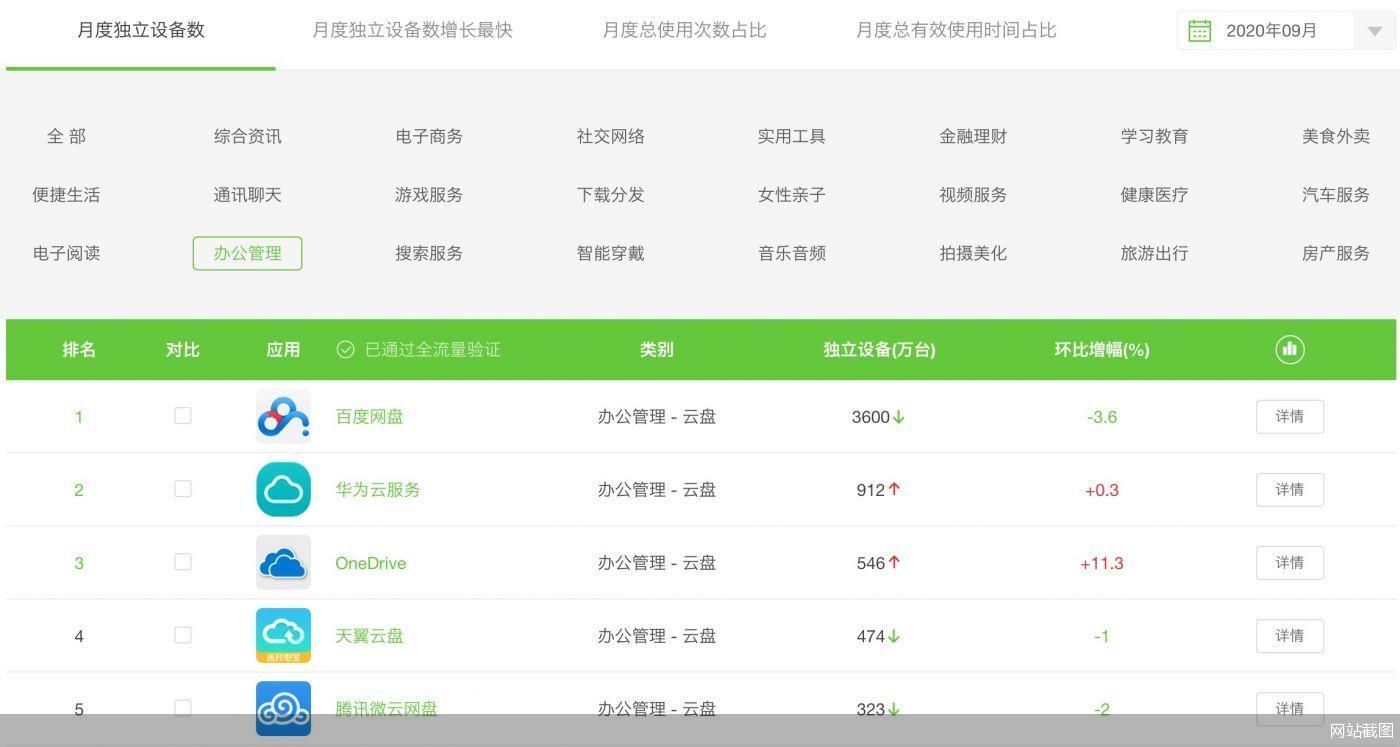This screenshot has height=747, width=1400.
Task: Select the 汽车服务 category
Action: click(1336, 195)
